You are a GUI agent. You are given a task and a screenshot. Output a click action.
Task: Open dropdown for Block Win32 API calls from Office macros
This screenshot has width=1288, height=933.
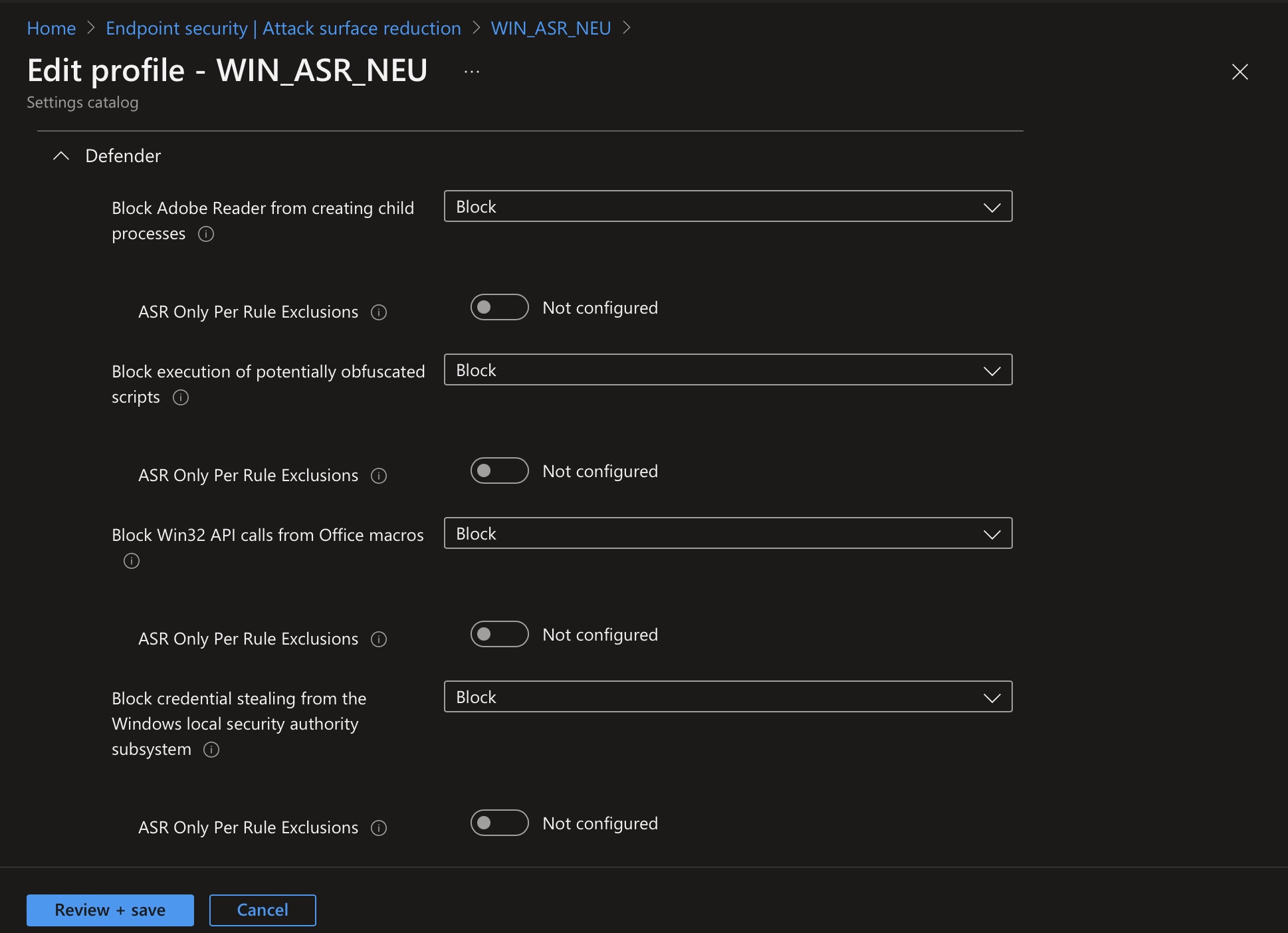tap(728, 534)
